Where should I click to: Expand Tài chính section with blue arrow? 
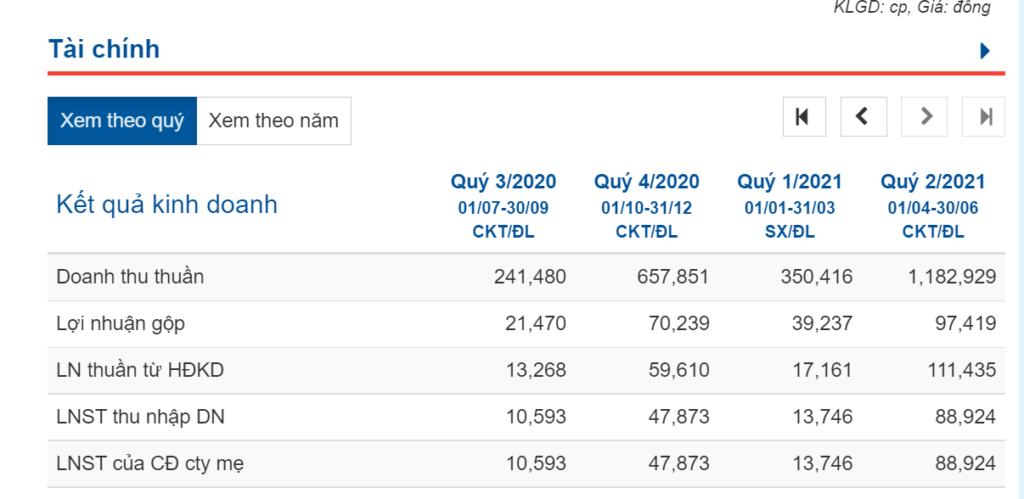[x=985, y=51]
